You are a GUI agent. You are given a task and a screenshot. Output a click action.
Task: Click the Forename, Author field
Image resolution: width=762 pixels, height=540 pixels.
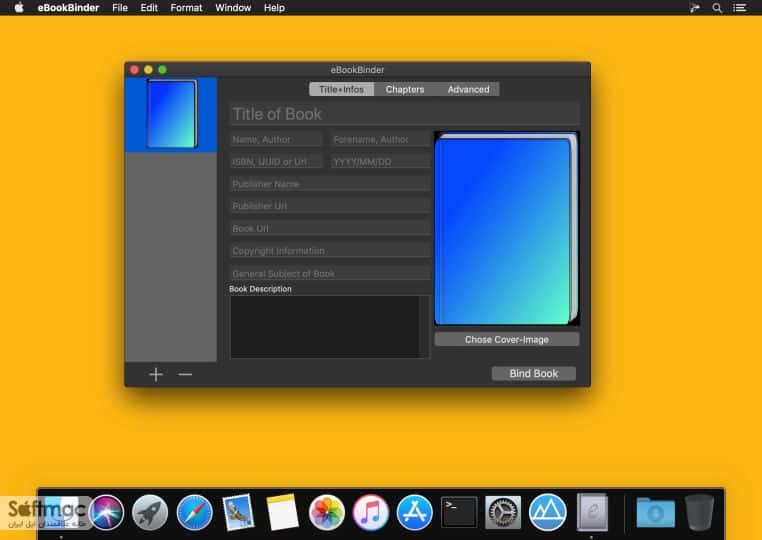click(380, 139)
